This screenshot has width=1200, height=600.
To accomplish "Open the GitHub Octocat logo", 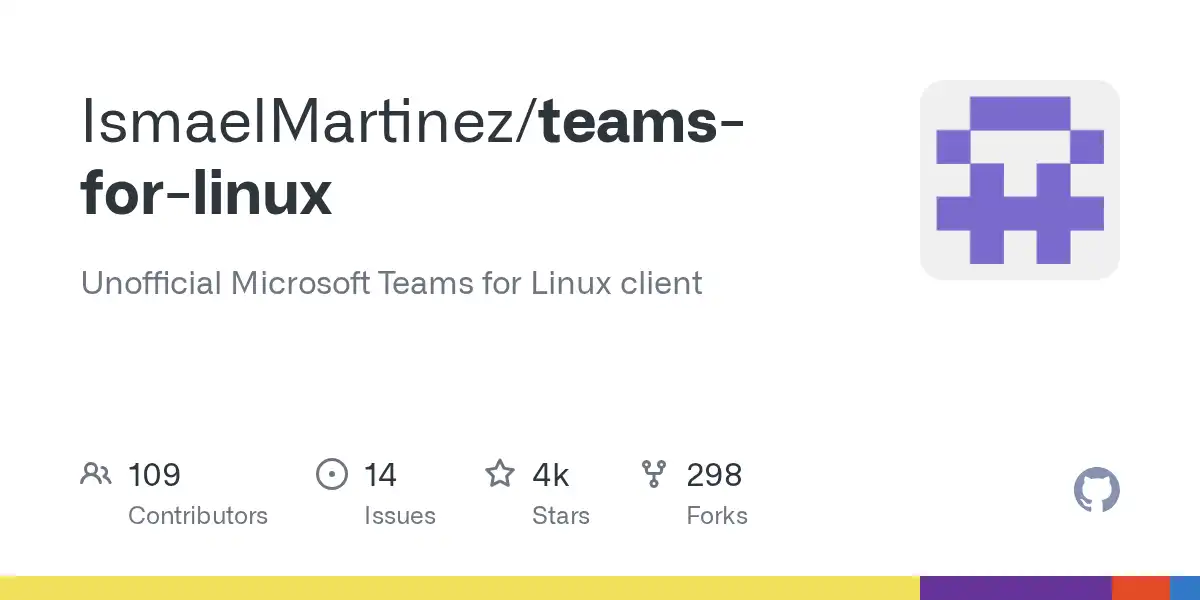I will (x=1096, y=491).
